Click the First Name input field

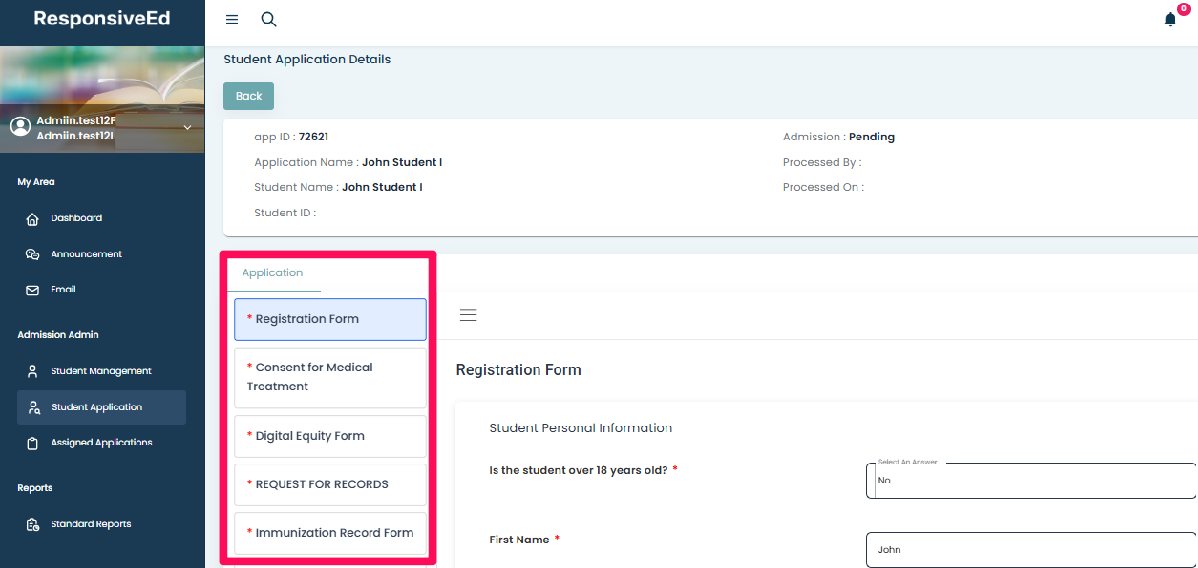pos(1030,549)
